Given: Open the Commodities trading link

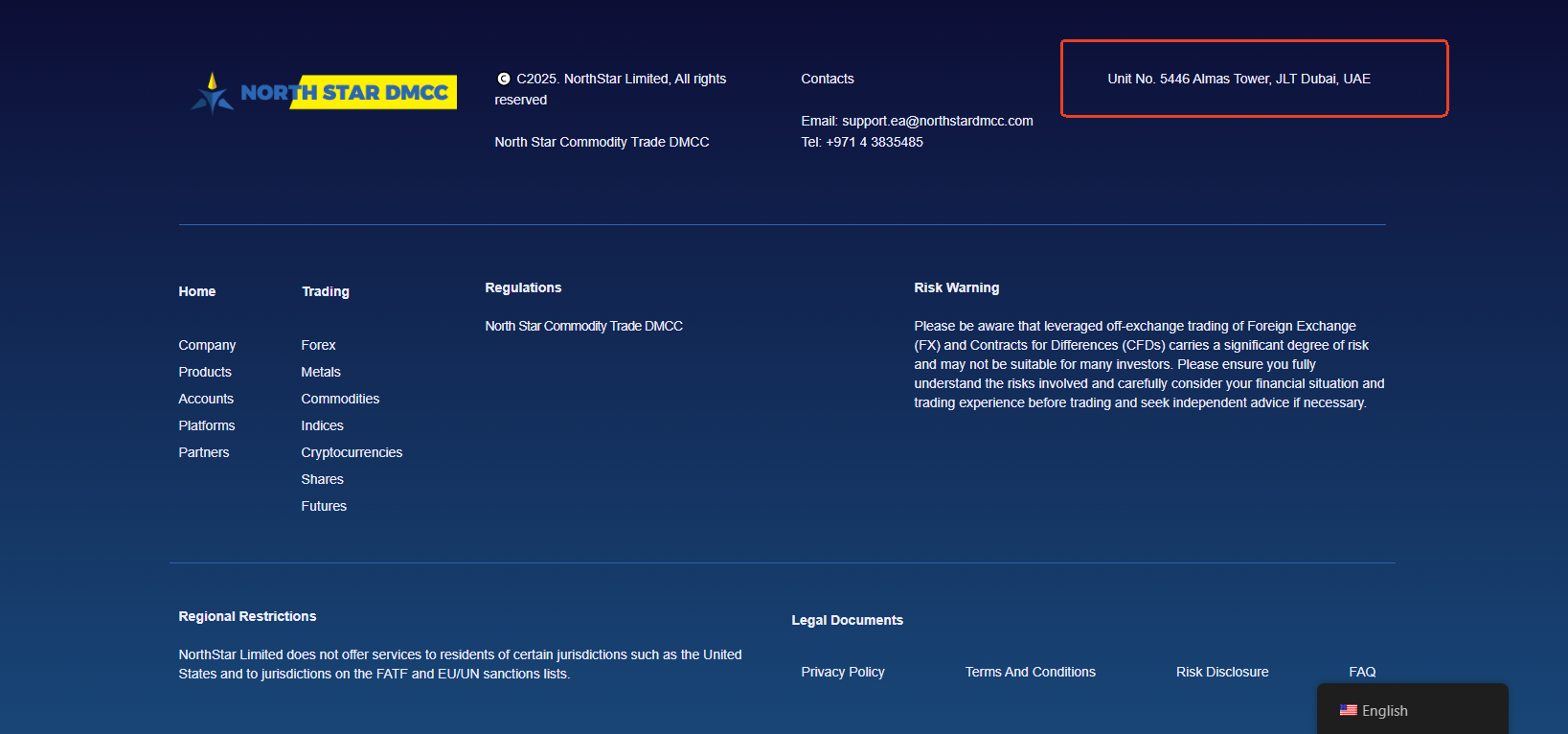Looking at the screenshot, I should point(340,399).
